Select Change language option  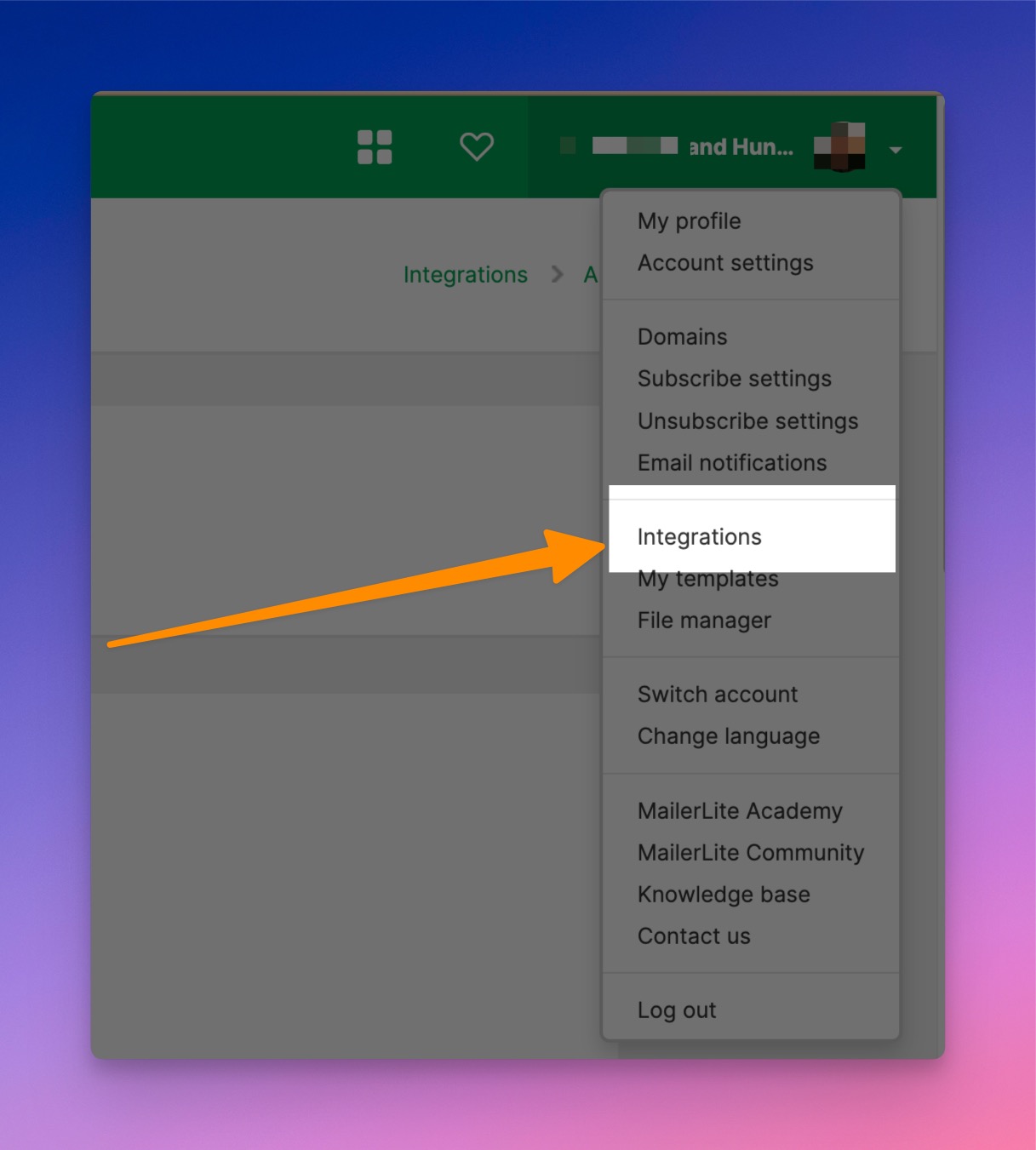pyautogui.click(x=728, y=736)
